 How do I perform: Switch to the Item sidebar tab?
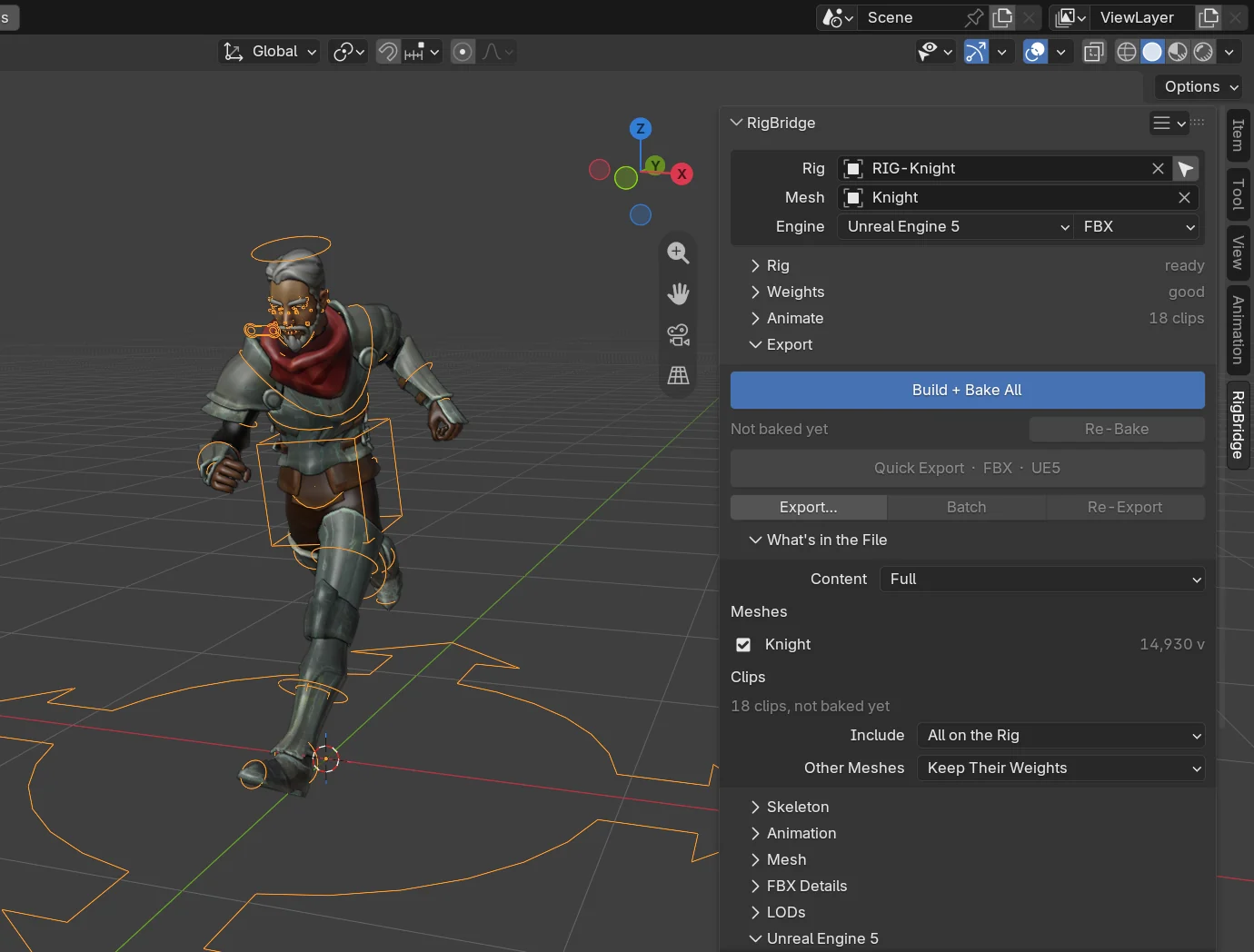point(1238,135)
